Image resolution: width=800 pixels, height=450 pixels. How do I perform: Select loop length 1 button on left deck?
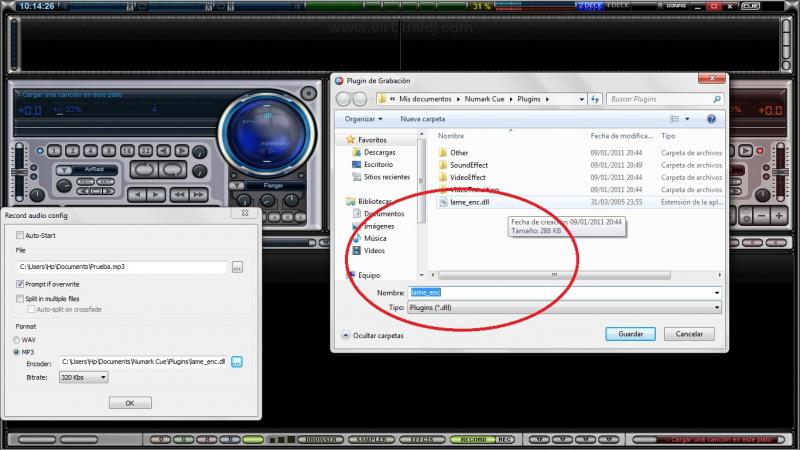55,151
